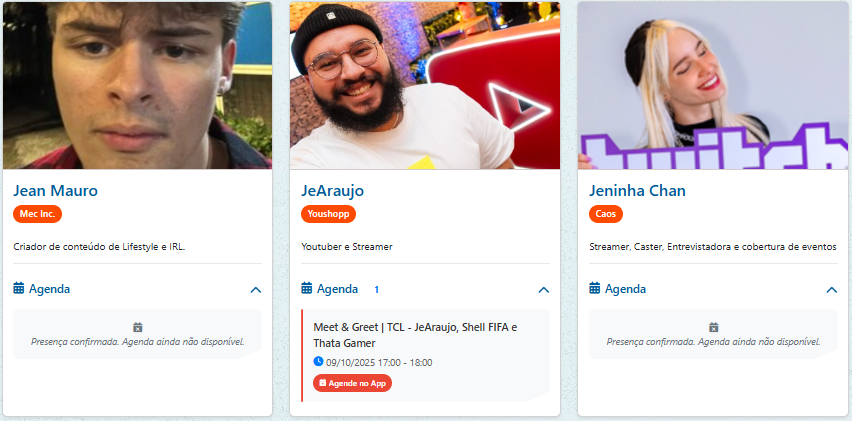Open the JeAraujo name link
The width and height of the screenshot is (852, 421).
(x=333, y=191)
